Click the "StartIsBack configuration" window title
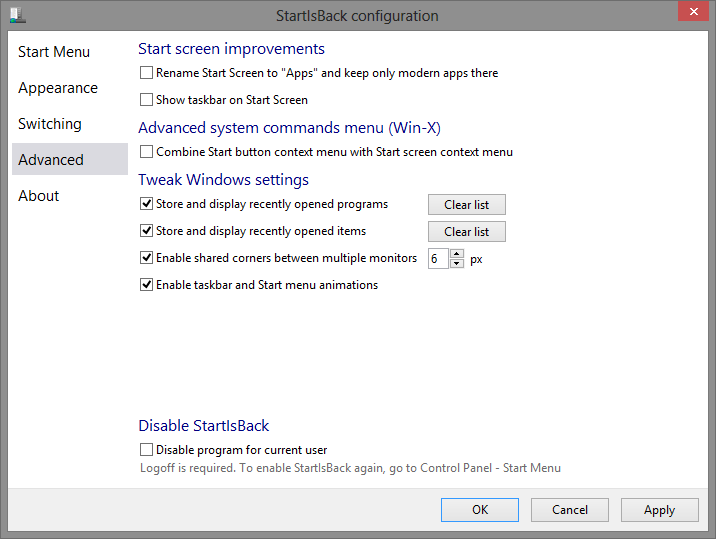 coord(357,16)
